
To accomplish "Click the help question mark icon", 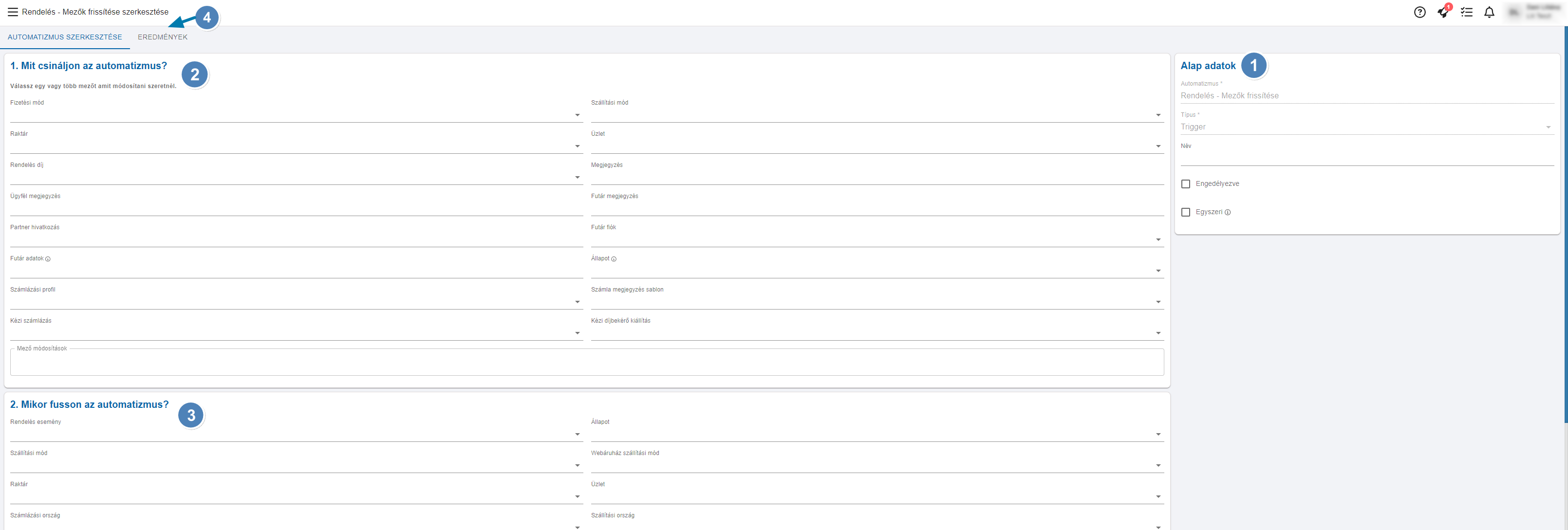I will 1419,12.
